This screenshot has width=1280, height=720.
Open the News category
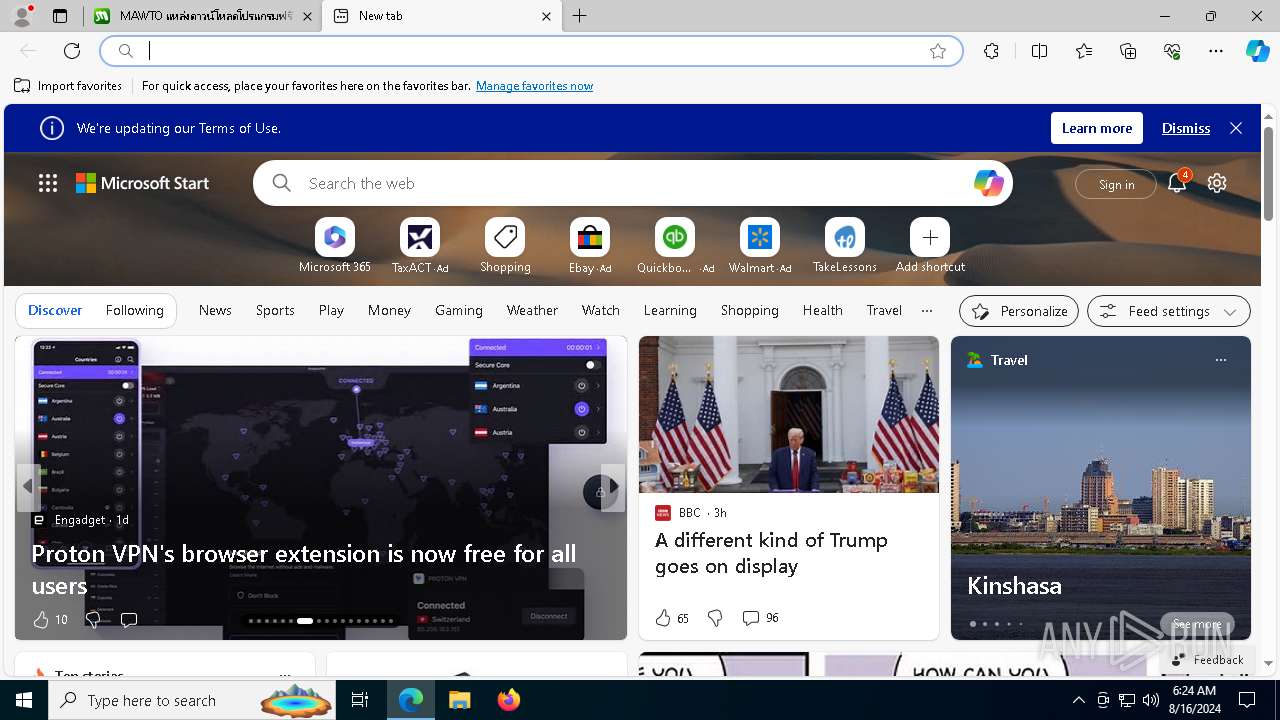point(215,310)
